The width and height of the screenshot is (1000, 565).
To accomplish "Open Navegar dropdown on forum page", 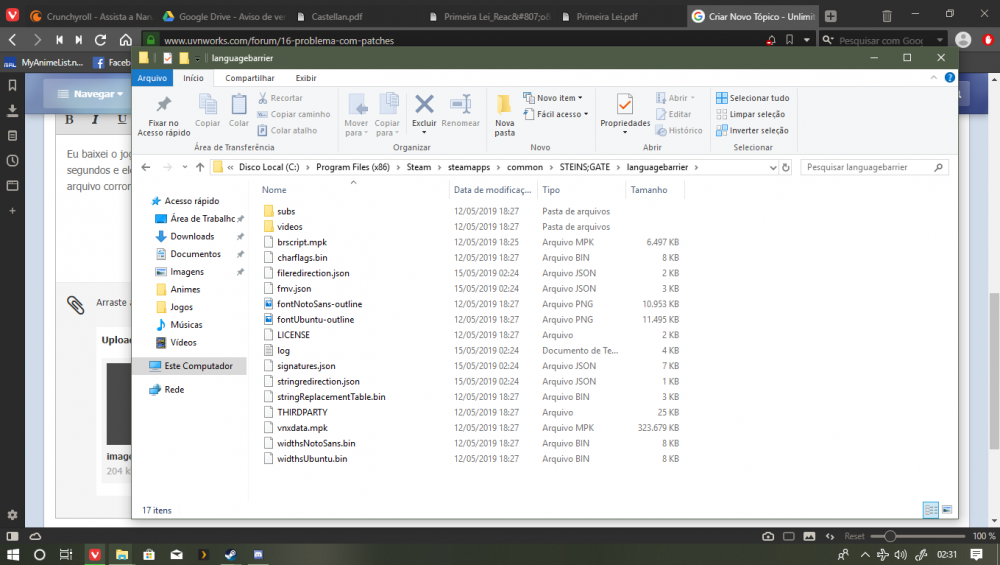I will pyautogui.click(x=90, y=94).
